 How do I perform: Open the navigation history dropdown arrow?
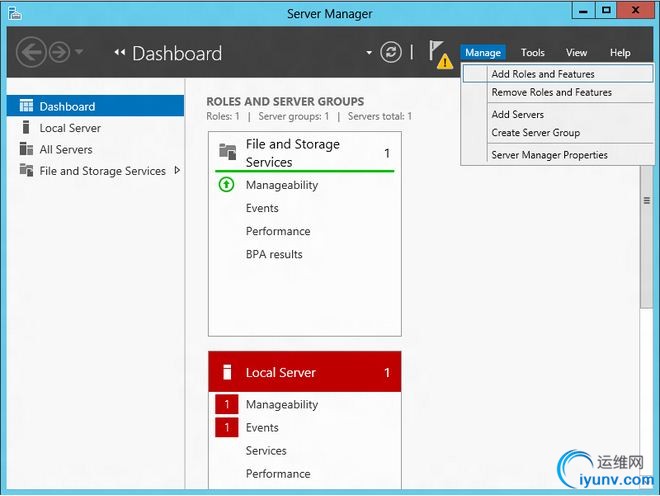(x=79, y=52)
